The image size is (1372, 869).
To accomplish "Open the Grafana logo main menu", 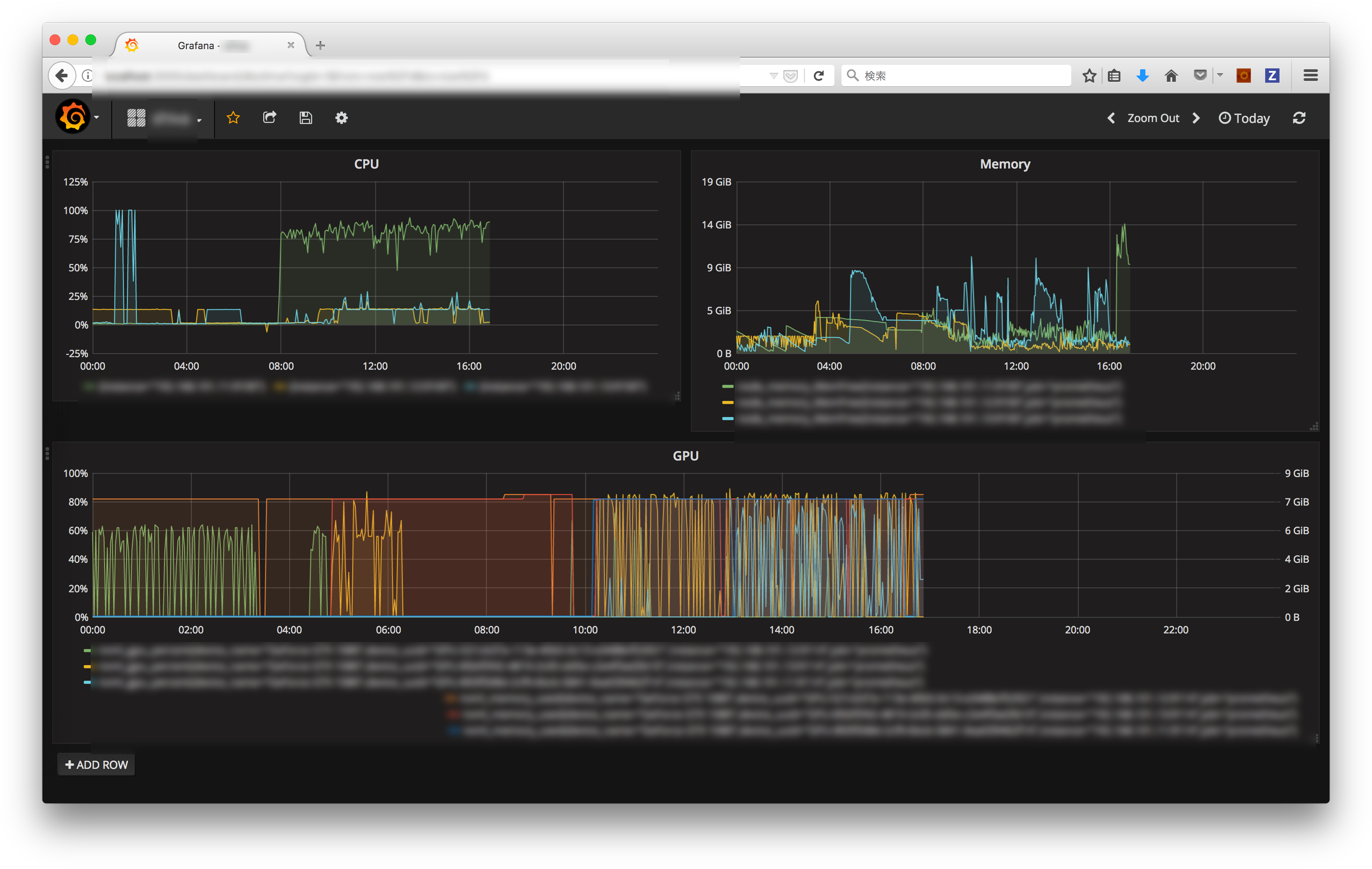I will pos(77,118).
